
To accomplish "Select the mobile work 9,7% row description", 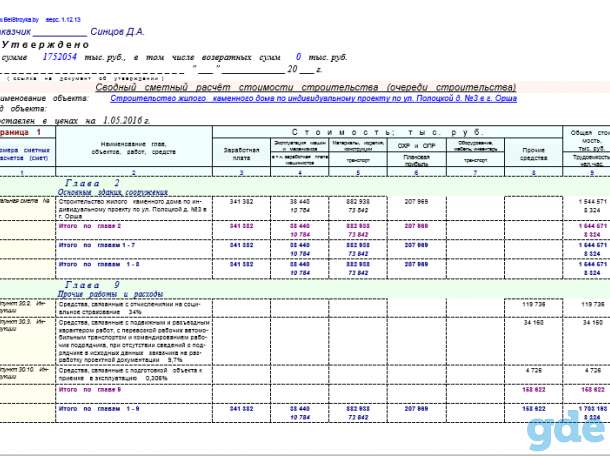I will pos(134,341).
